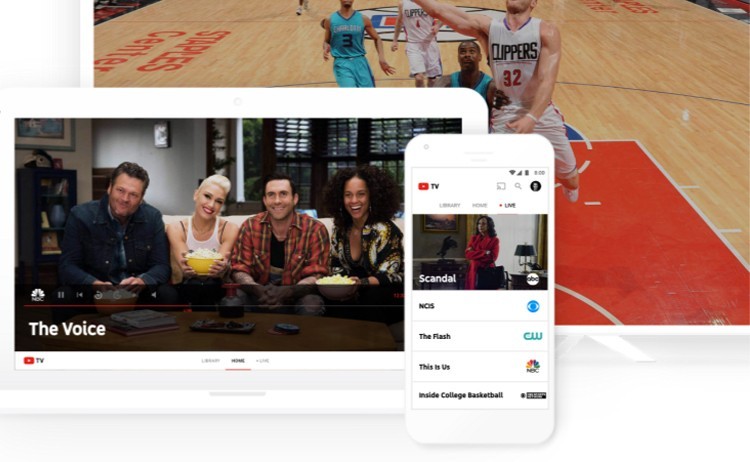Open the Scandal thumbnail on the phone
This screenshot has height=462, width=750.
480,252
